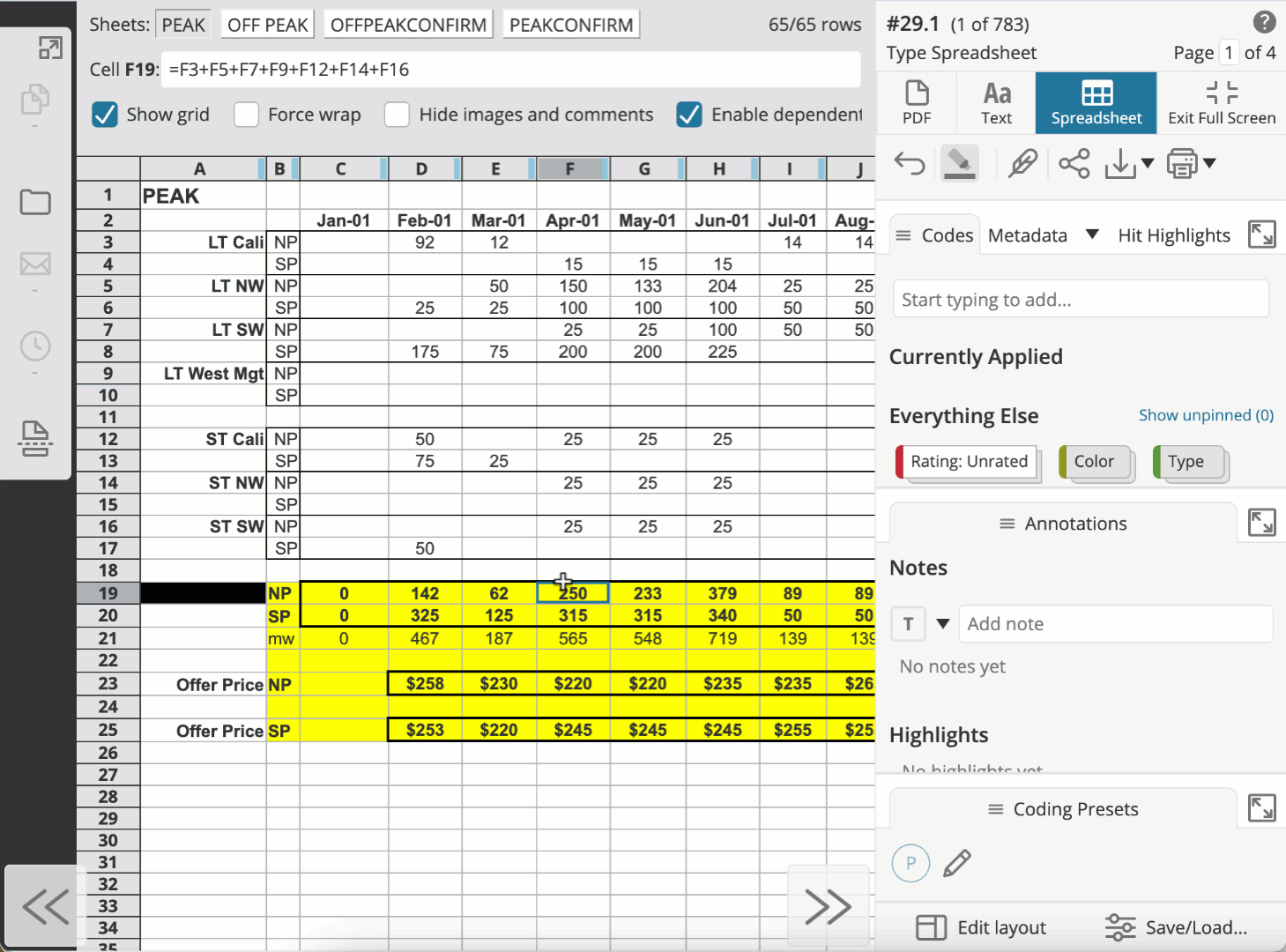Switch to the PDF view

tap(917, 102)
